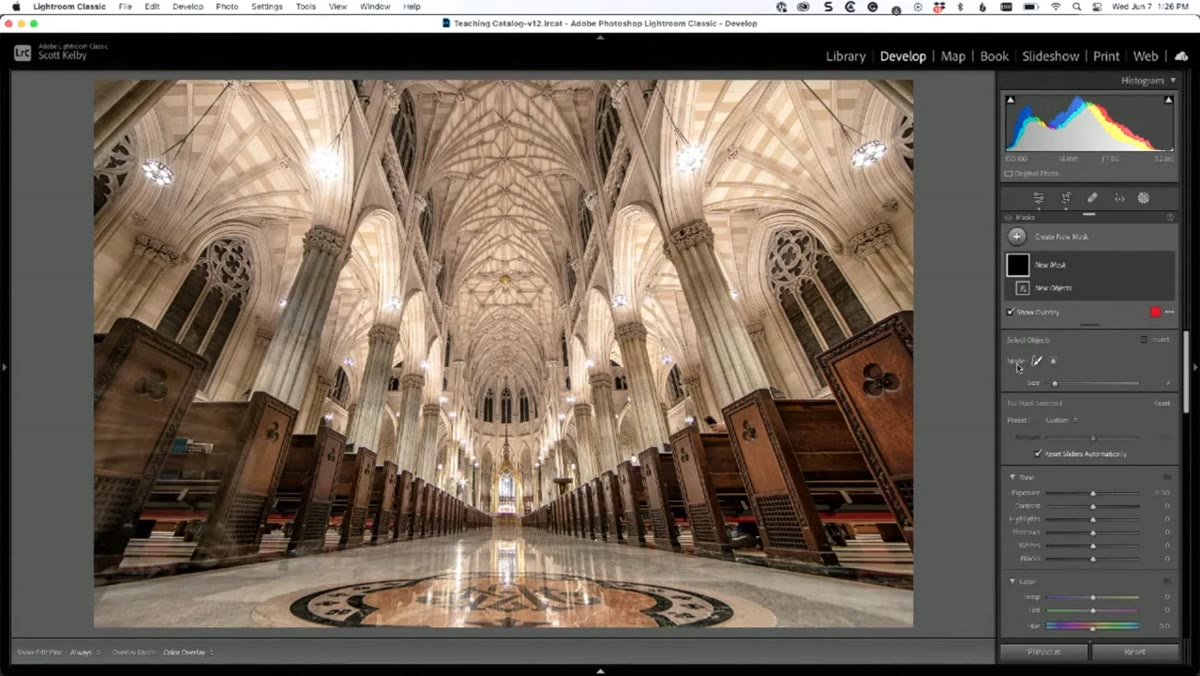Click the Exposure slider handle

point(1093,493)
